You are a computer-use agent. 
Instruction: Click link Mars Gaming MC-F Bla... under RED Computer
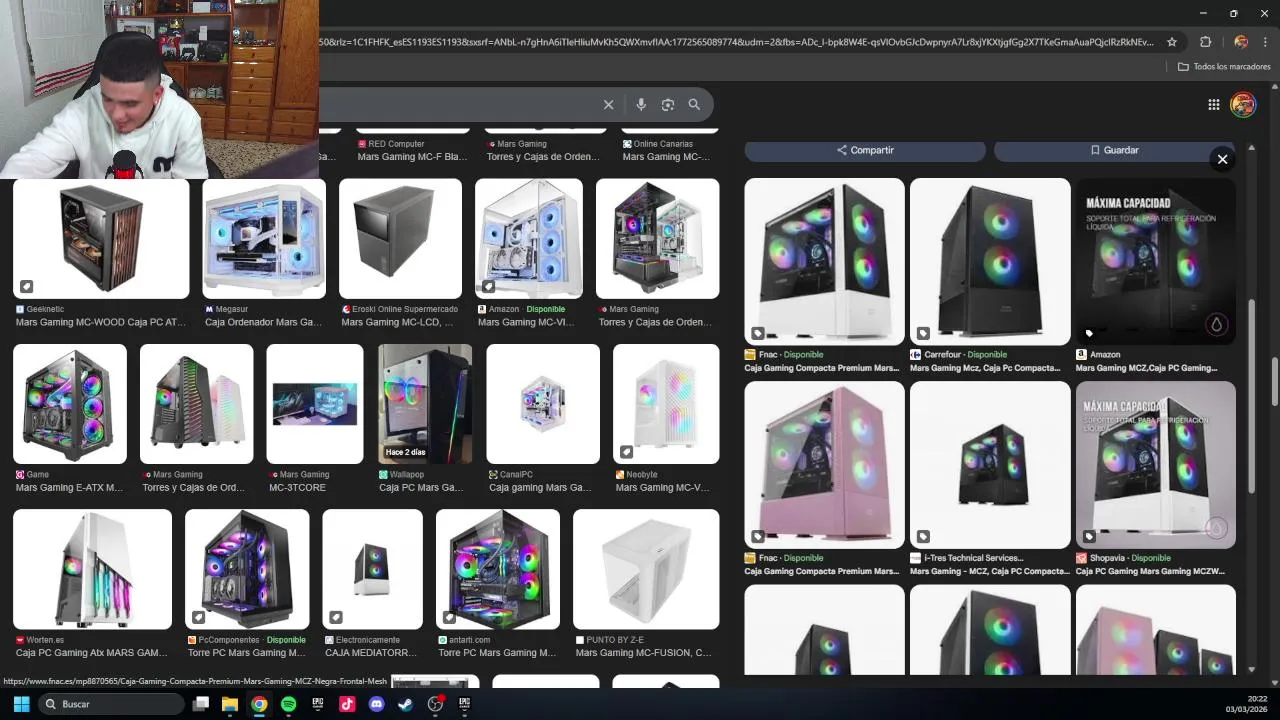click(x=412, y=157)
